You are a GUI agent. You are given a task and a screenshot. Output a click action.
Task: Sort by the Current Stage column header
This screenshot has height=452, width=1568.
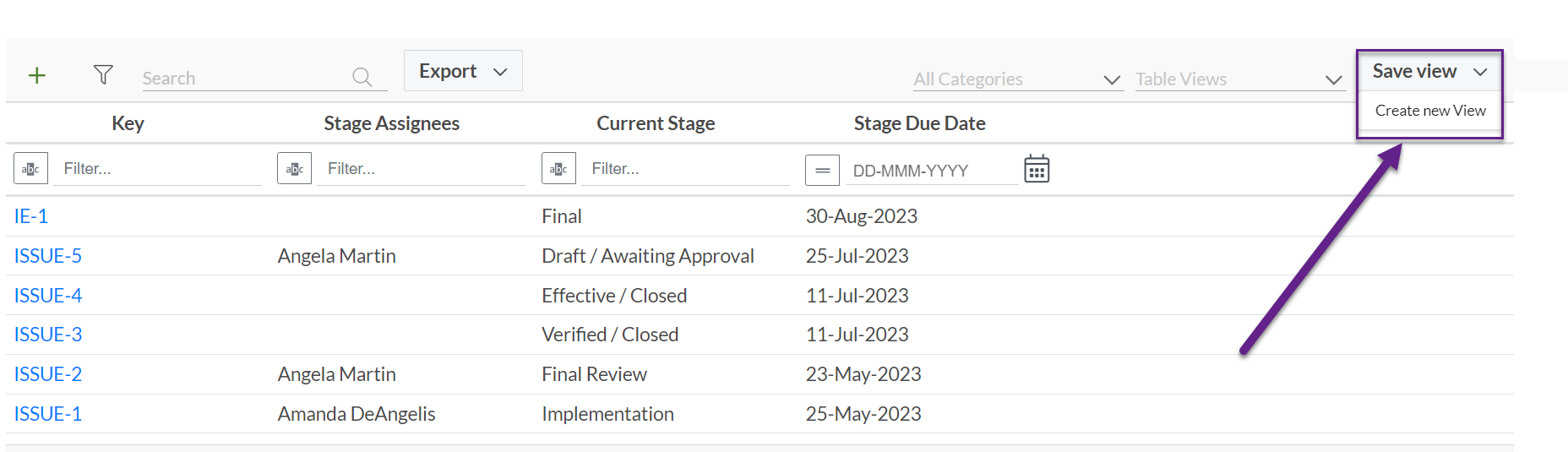[656, 123]
